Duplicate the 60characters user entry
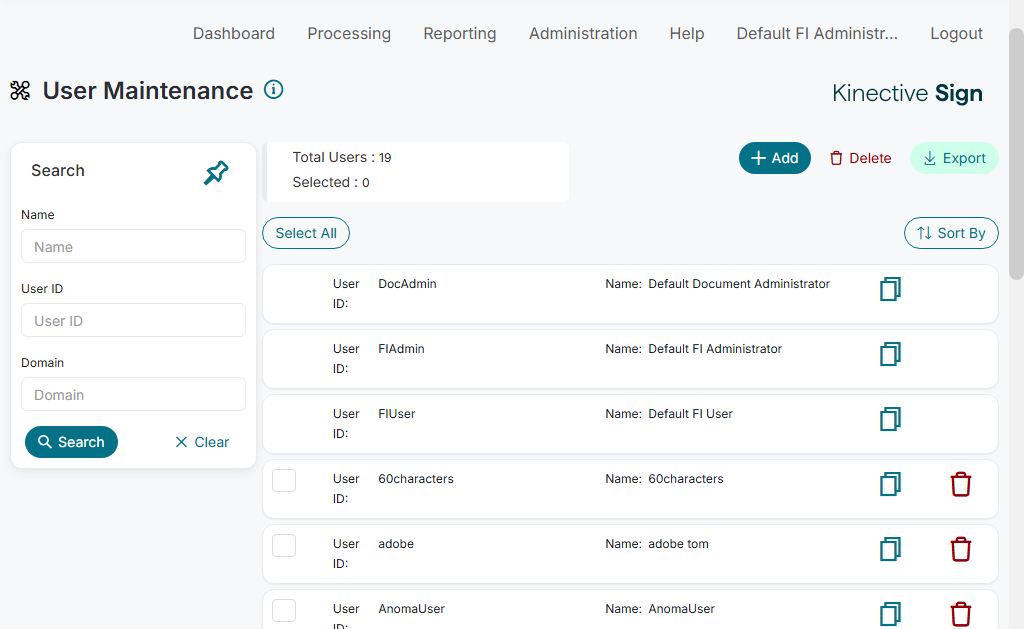The image size is (1024, 629). pyautogui.click(x=890, y=485)
